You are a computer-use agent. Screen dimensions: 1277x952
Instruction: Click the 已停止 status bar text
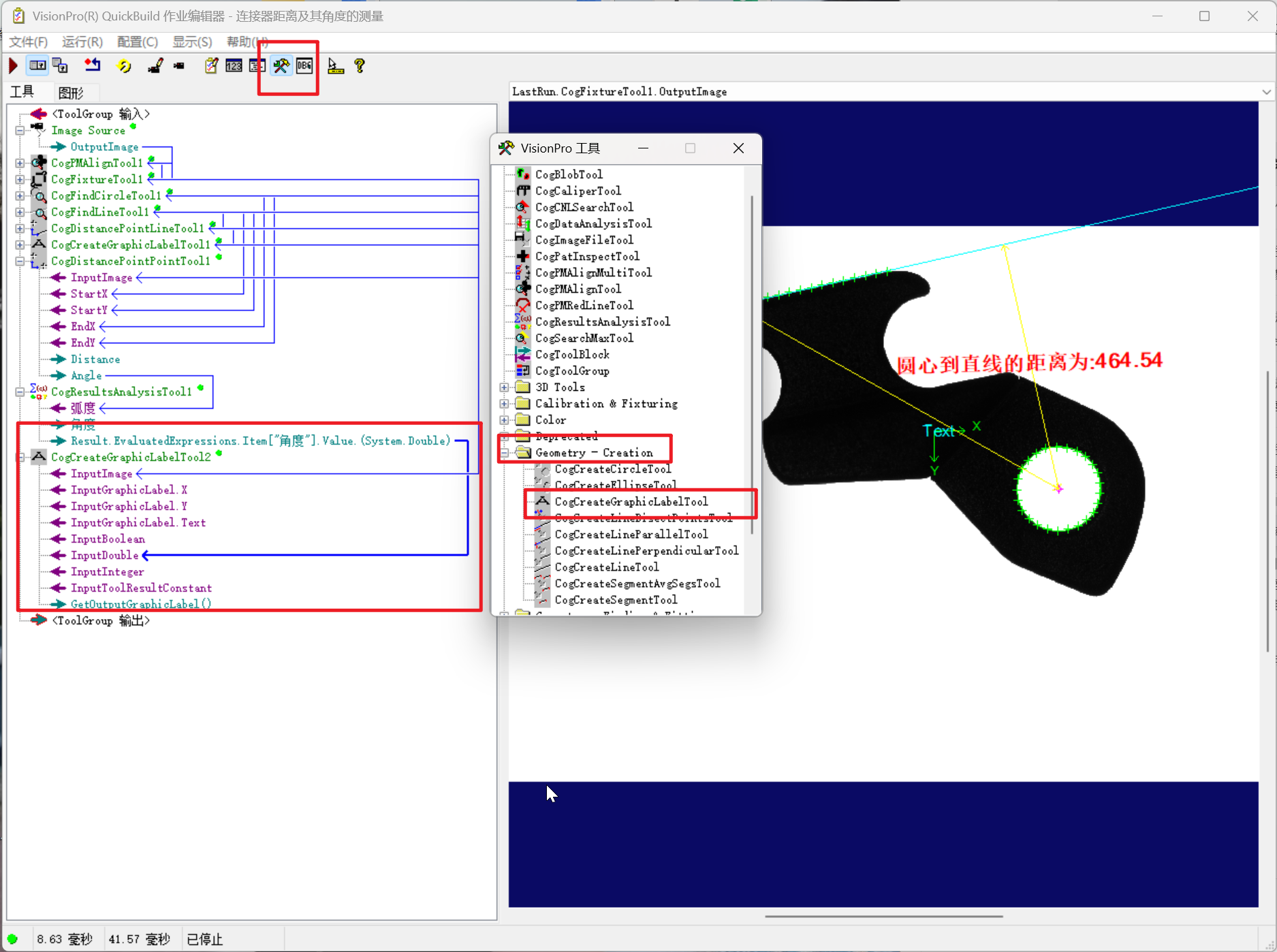pos(204,940)
